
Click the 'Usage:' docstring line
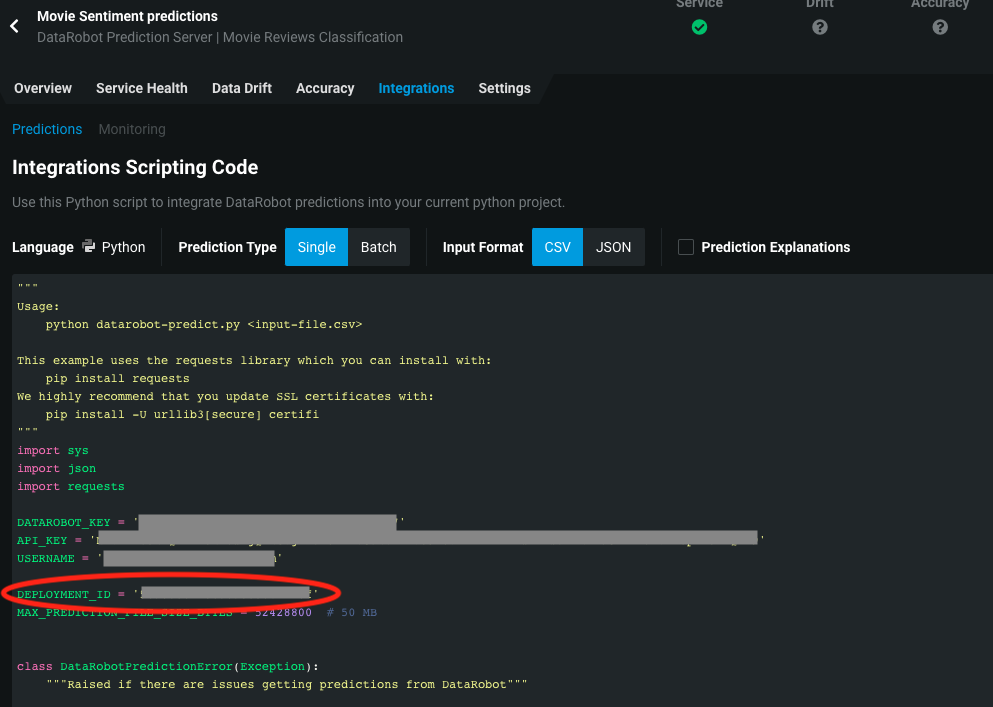click(38, 307)
